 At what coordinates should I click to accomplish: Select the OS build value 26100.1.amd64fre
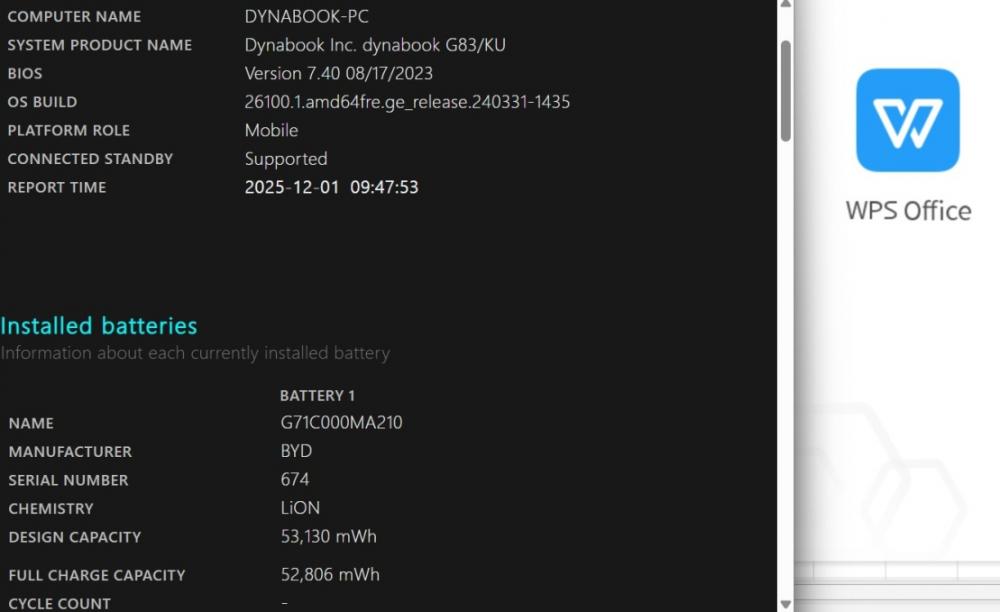point(408,102)
